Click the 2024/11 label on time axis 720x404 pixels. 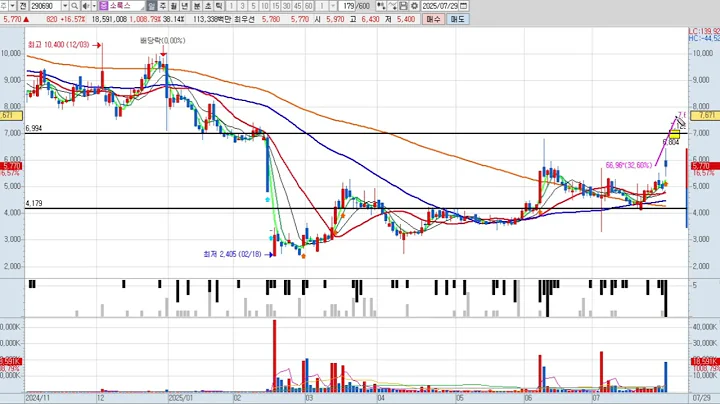click(37, 398)
